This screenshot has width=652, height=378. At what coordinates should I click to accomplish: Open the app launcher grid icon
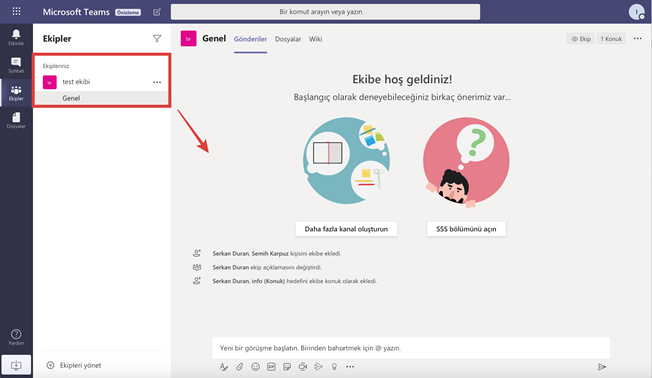16,11
